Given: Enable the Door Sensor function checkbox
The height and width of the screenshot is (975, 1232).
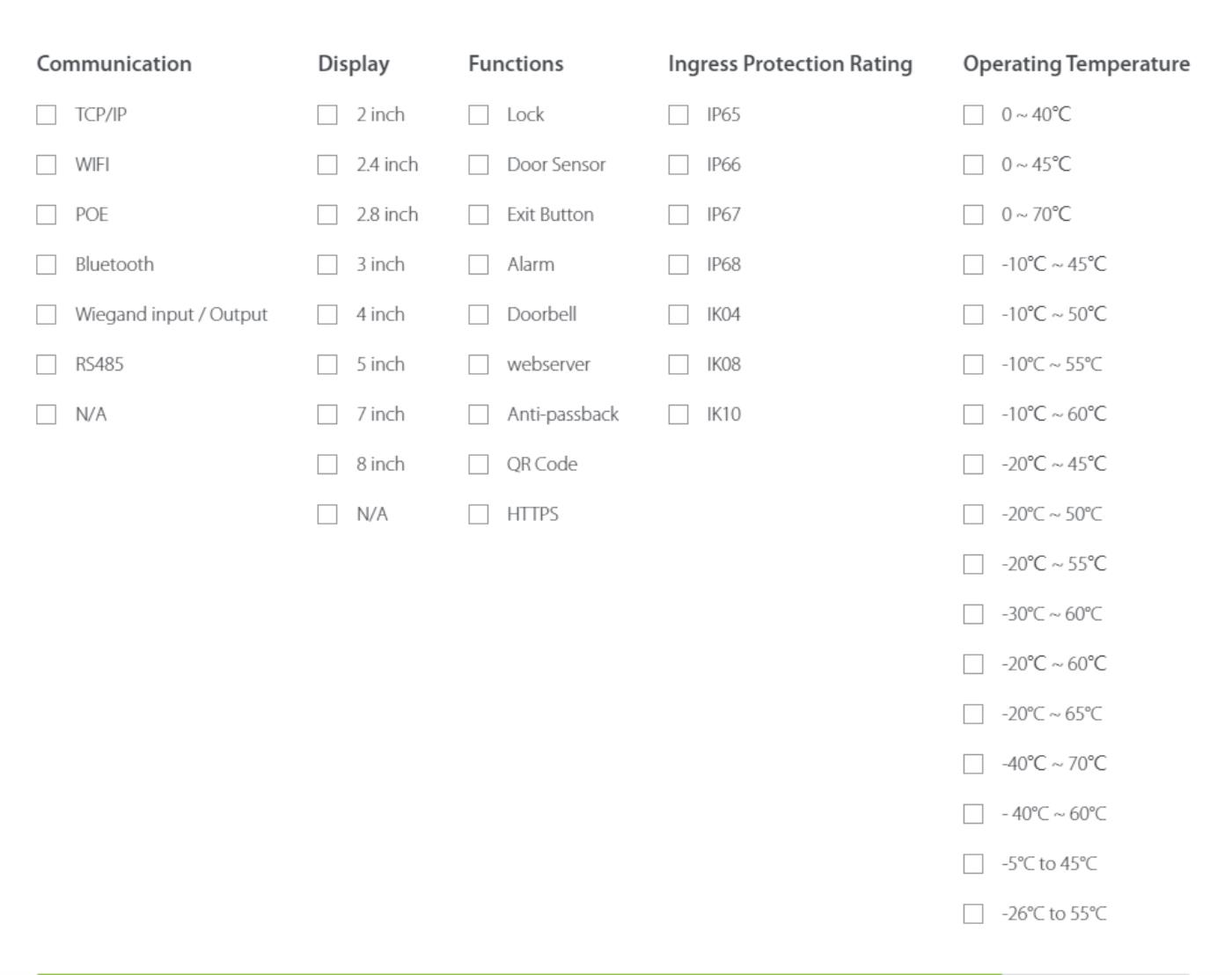Looking at the screenshot, I should click(x=479, y=165).
